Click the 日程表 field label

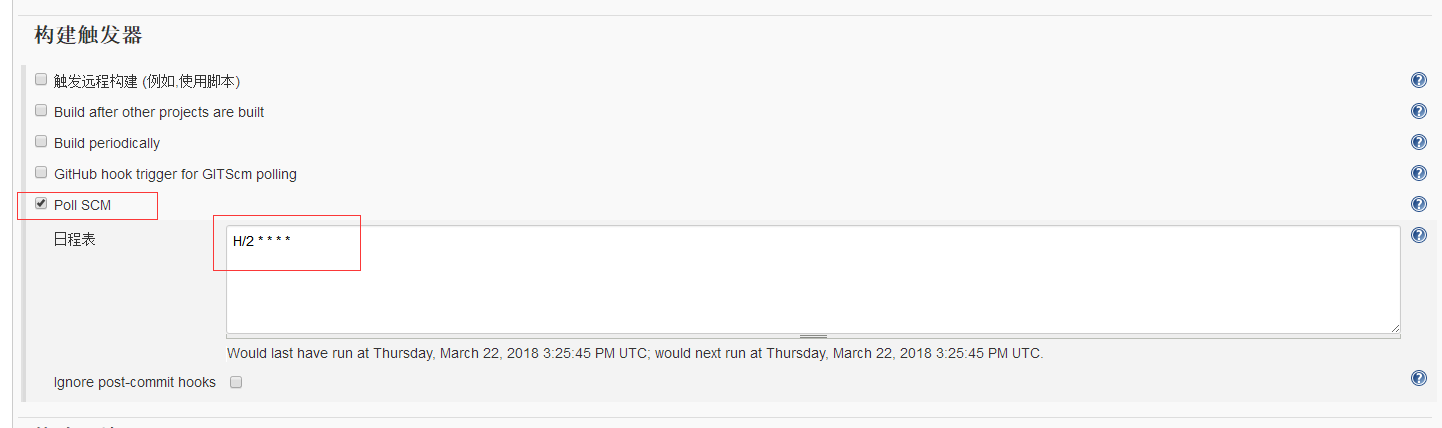[75, 240]
